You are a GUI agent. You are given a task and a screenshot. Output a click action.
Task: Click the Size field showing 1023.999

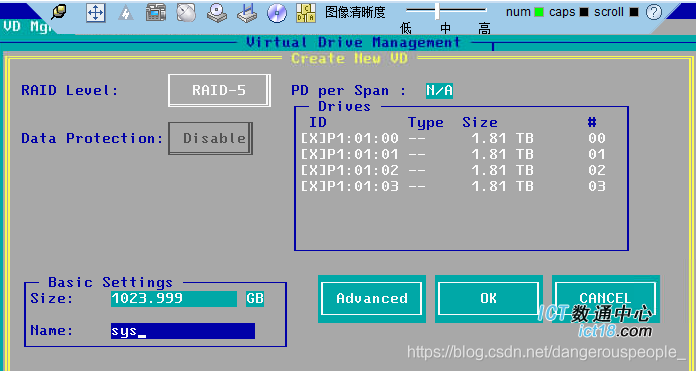coord(174,299)
